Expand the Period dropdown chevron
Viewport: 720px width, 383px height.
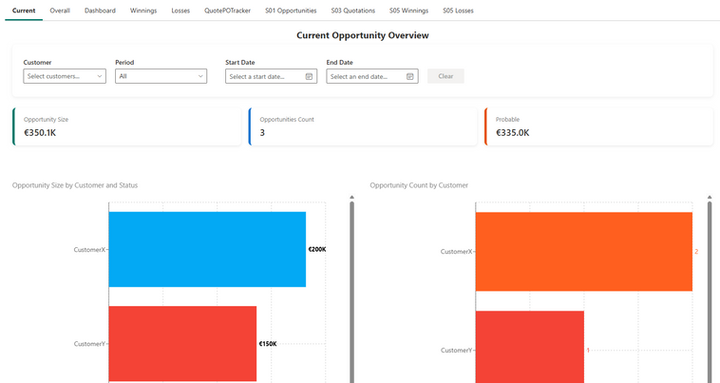click(200, 76)
